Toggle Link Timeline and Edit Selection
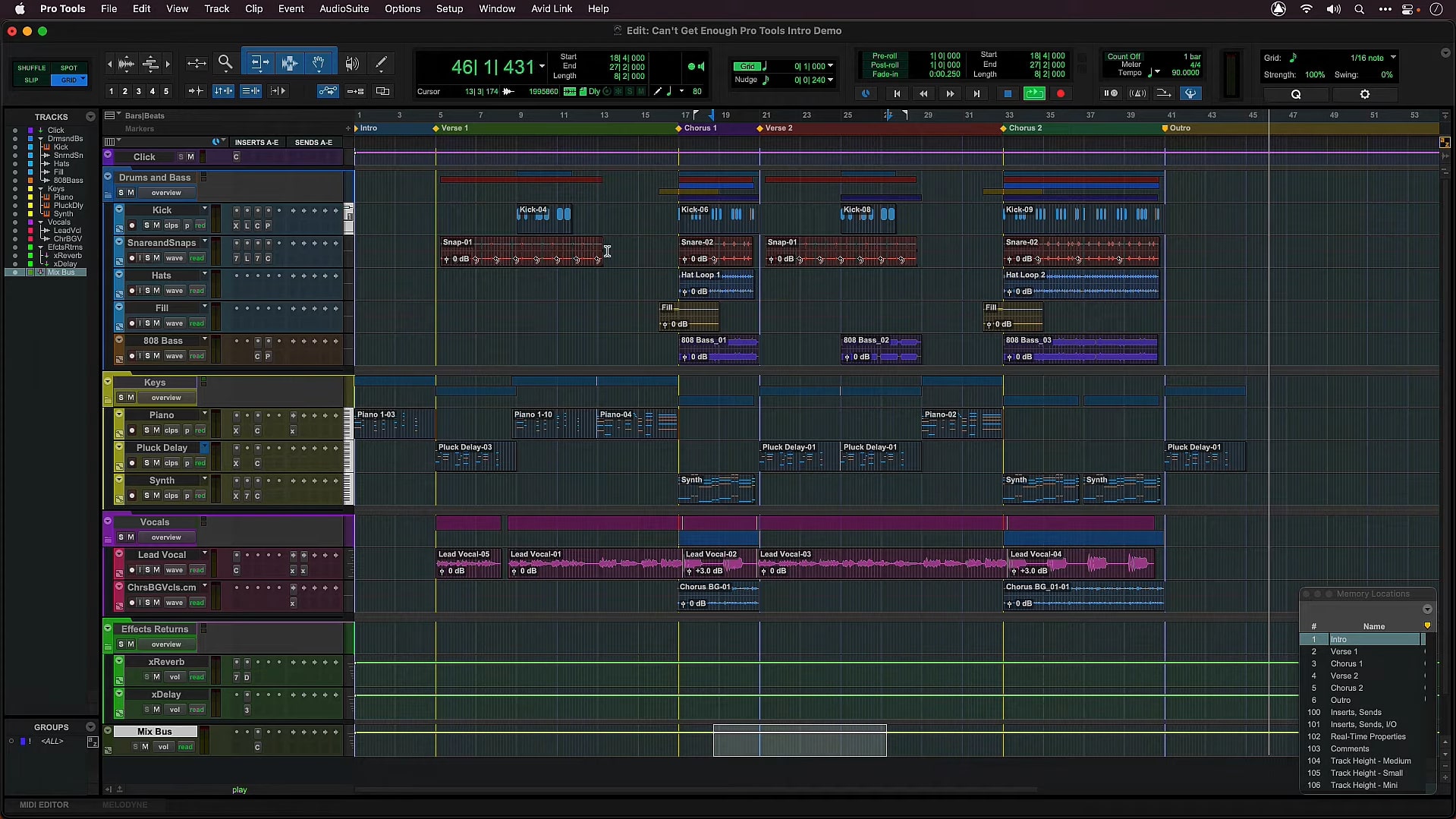 tap(223, 91)
